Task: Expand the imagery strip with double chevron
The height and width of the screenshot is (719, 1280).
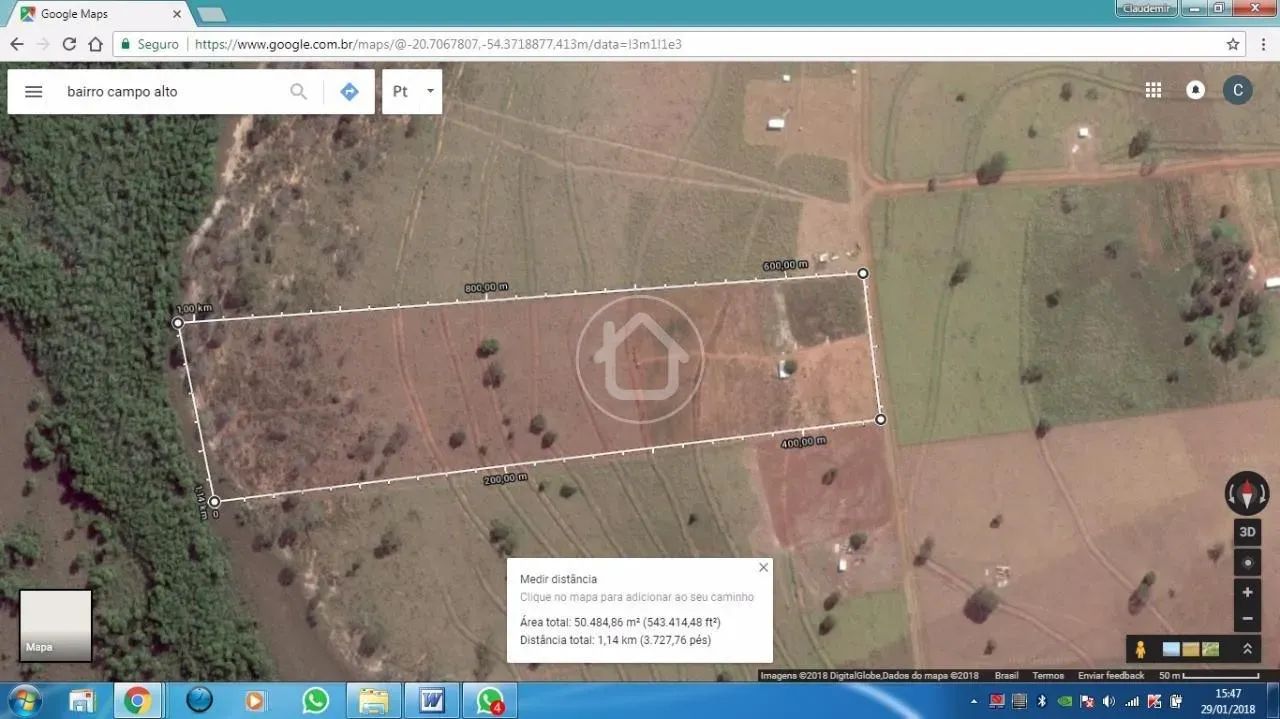Action: (1247, 649)
